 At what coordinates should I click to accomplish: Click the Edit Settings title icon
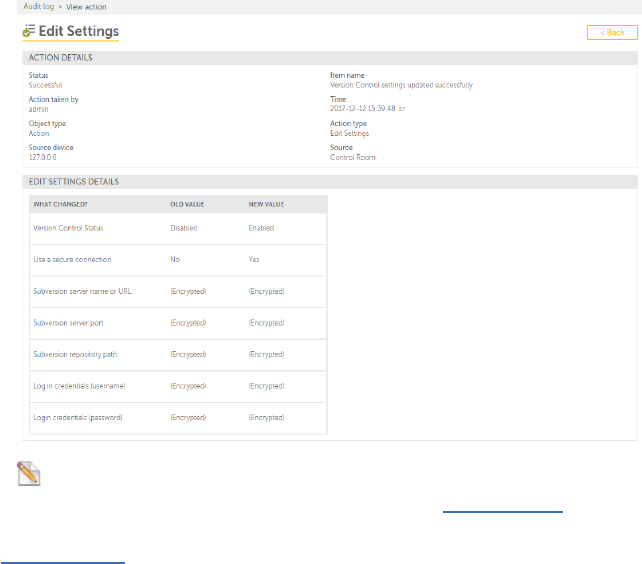tap(29, 32)
